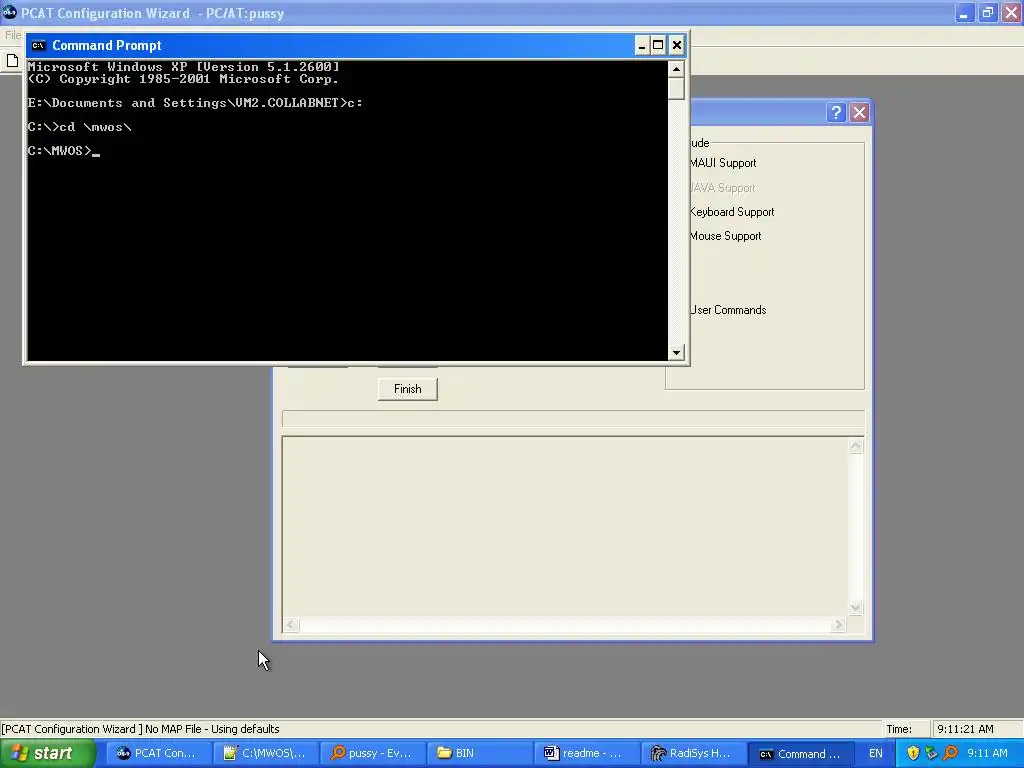Select Keyboard Support option in wizard

click(732, 212)
